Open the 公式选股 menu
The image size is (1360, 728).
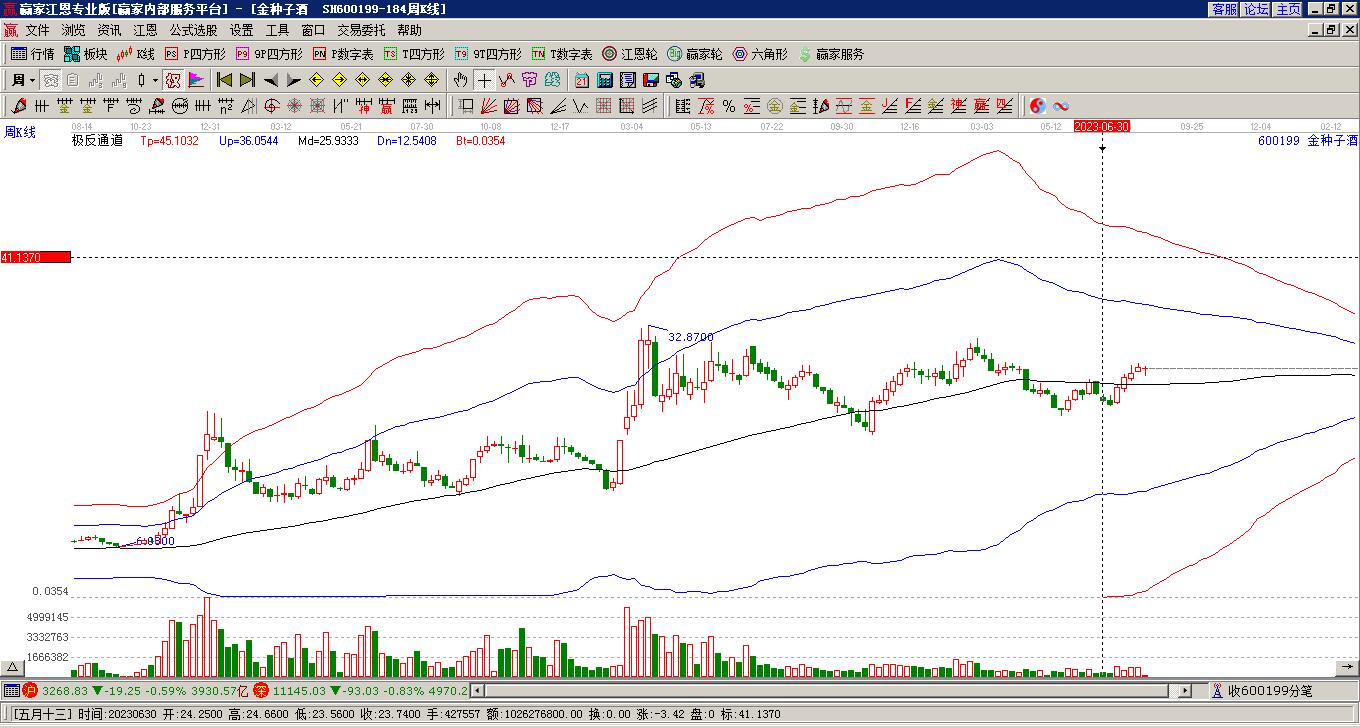click(x=193, y=30)
